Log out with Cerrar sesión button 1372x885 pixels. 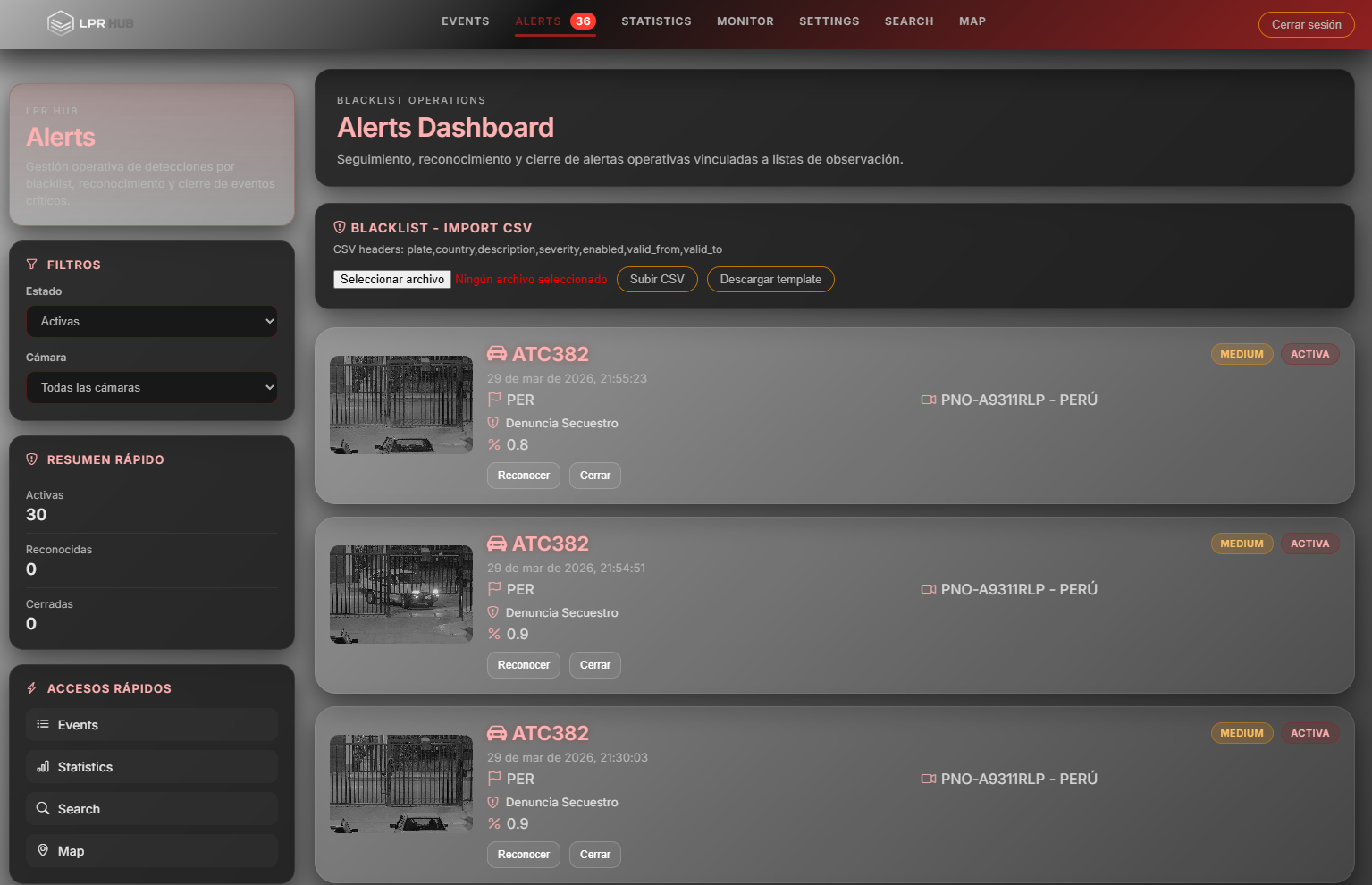pyautogui.click(x=1306, y=25)
